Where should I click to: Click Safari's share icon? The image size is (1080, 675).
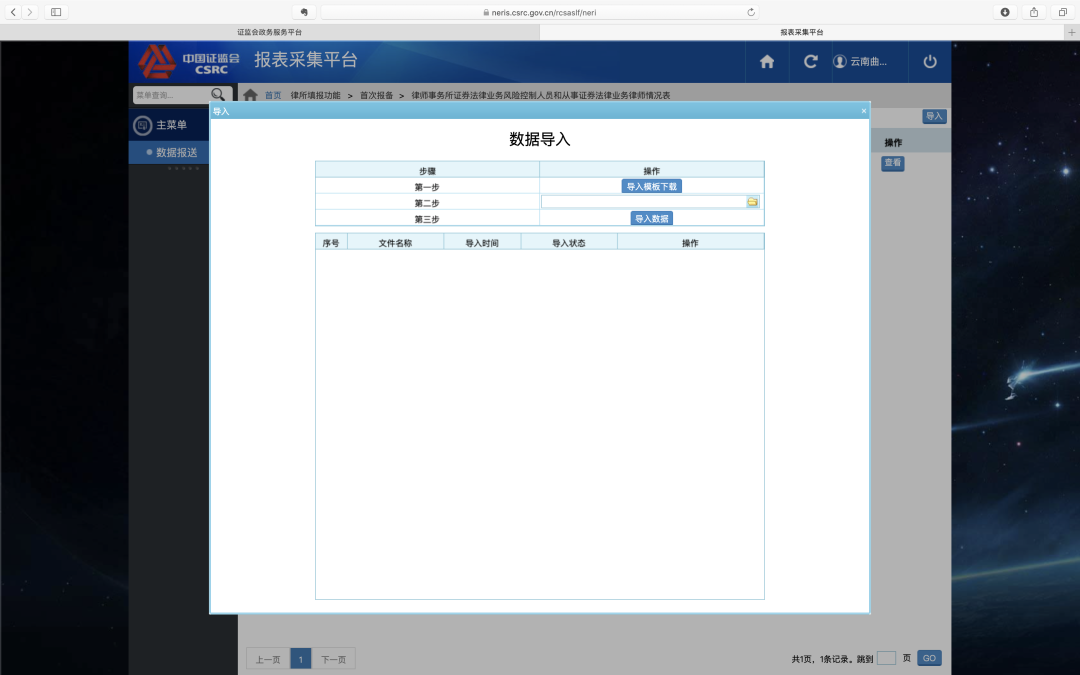pos(1034,12)
